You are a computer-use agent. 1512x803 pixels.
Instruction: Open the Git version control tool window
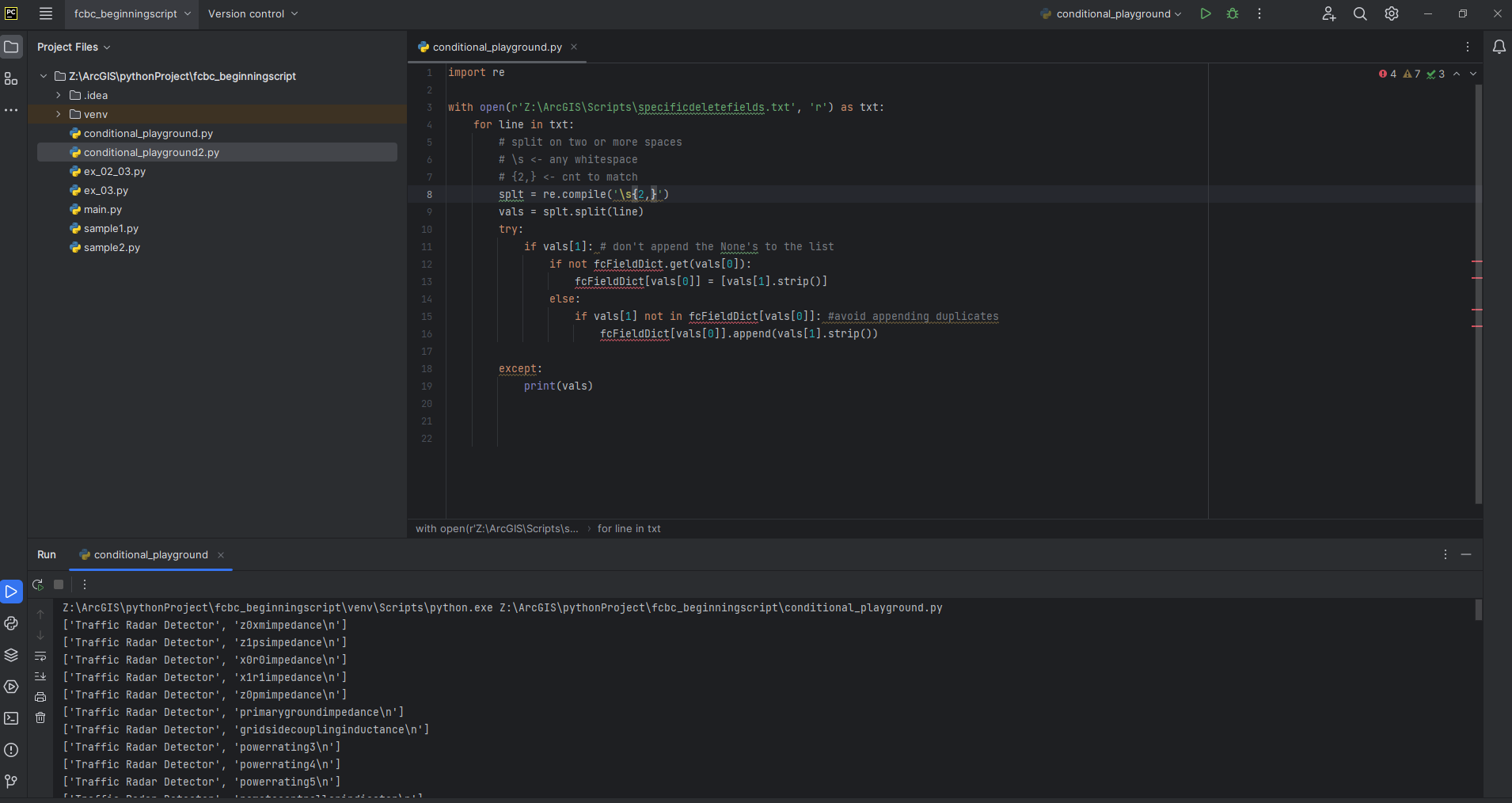click(11, 782)
